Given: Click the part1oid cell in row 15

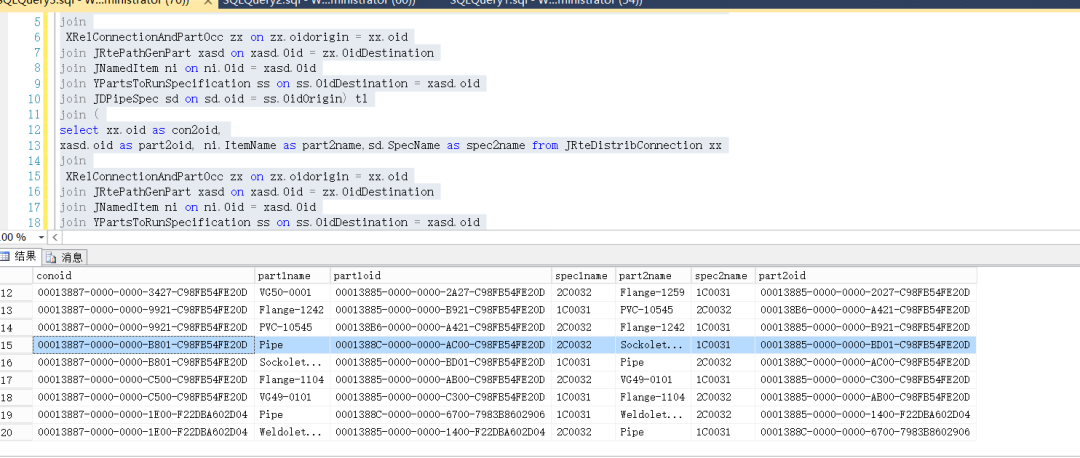Looking at the screenshot, I should click(441, 344).
